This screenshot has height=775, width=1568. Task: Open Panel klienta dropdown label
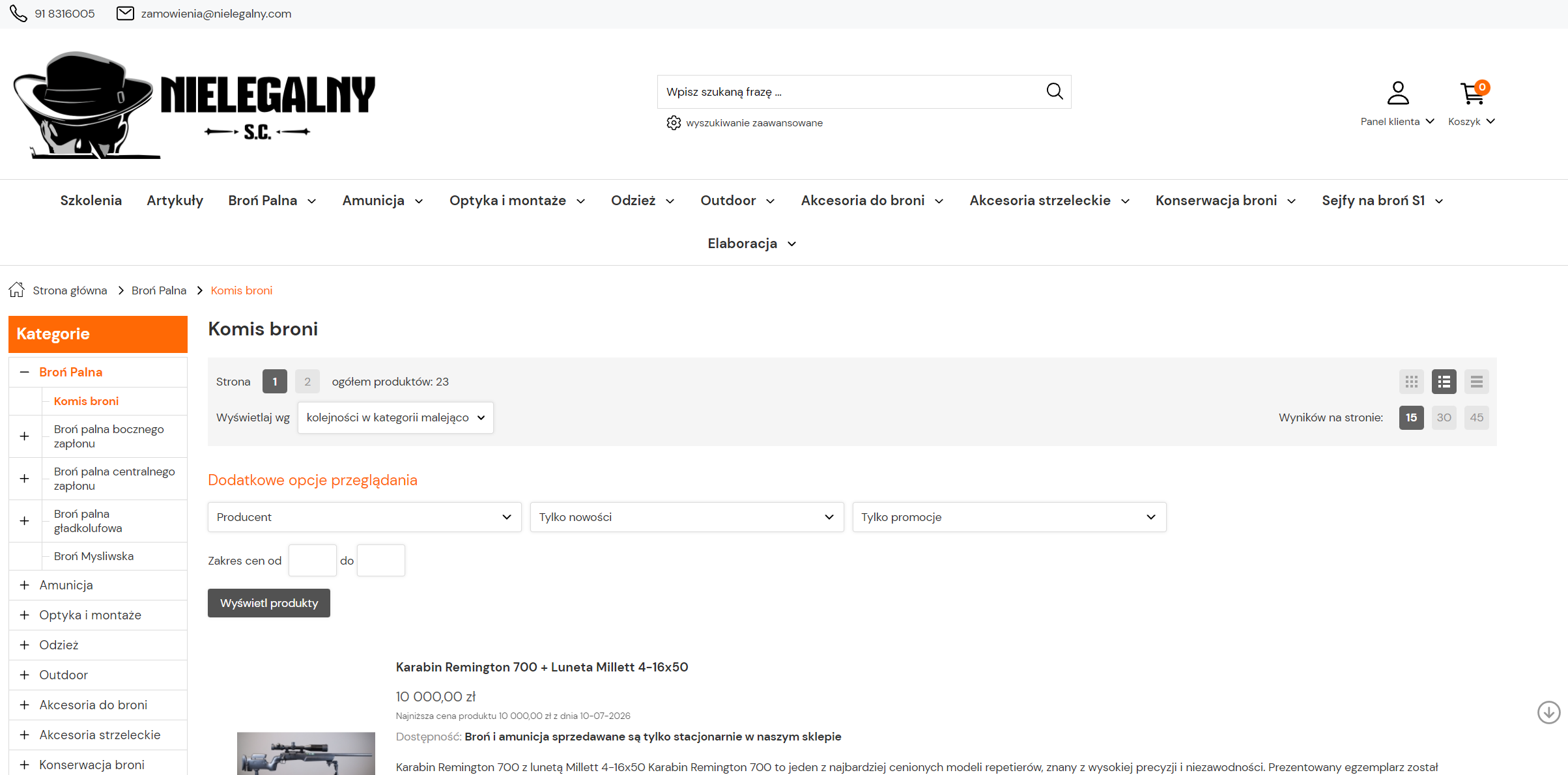[1397, 121]
